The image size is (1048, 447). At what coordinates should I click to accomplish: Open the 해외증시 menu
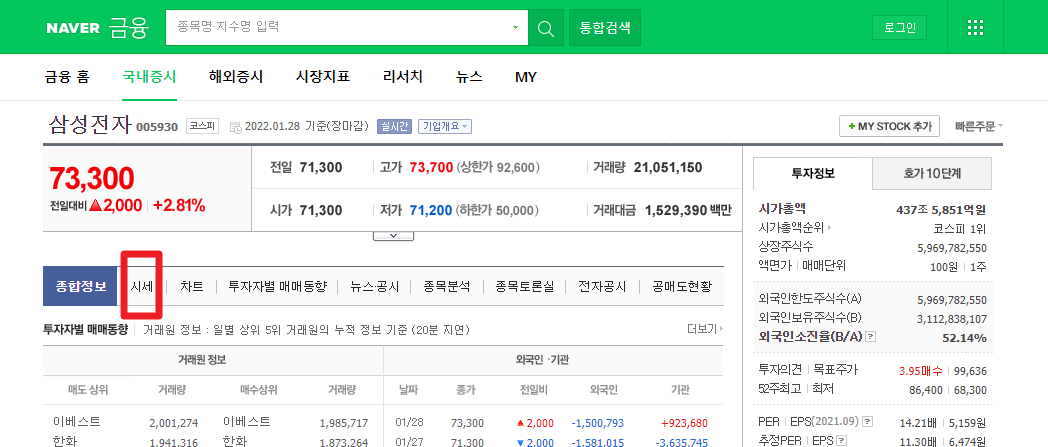click(236, 77)
